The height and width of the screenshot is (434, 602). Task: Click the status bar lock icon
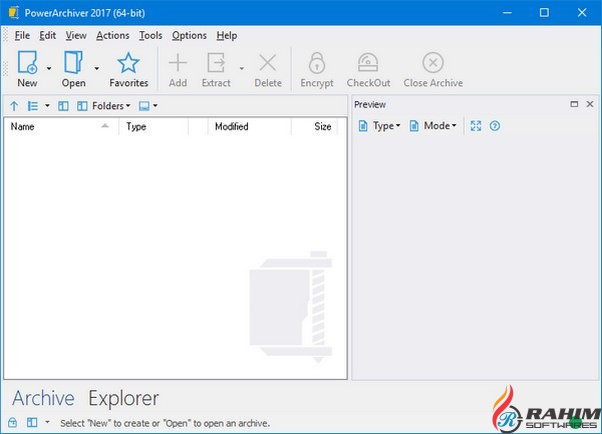pyautogui.click(x=13, y=422)
